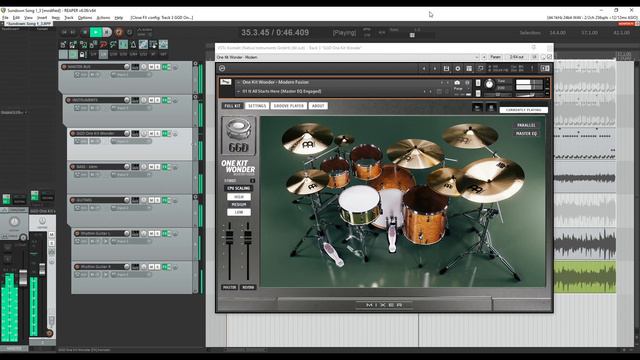Image resolution: width=640 pixels, height=360 pixels.
Task: Click Kontakt next preset arrow in header
Action: pos(435,69)
